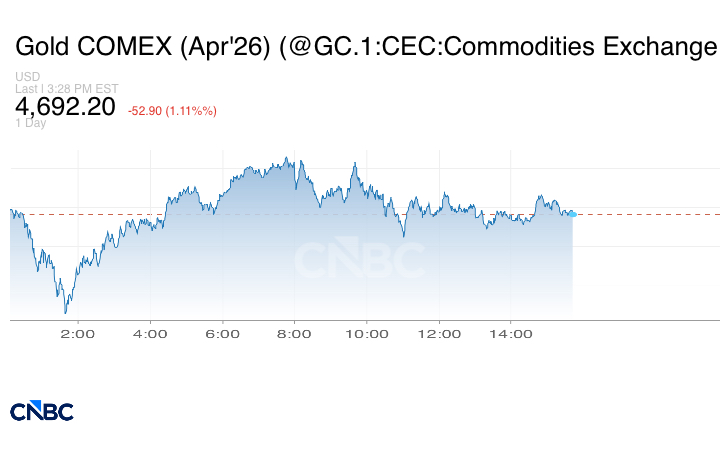Click the 4,692.20 last price value

(65, 106)
